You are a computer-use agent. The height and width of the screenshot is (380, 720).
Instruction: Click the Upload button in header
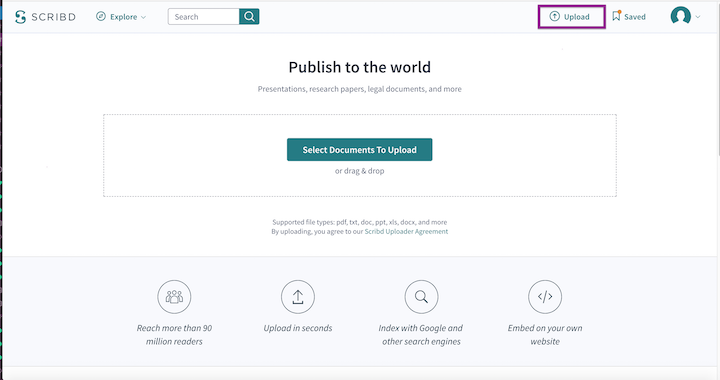[571, 17]
